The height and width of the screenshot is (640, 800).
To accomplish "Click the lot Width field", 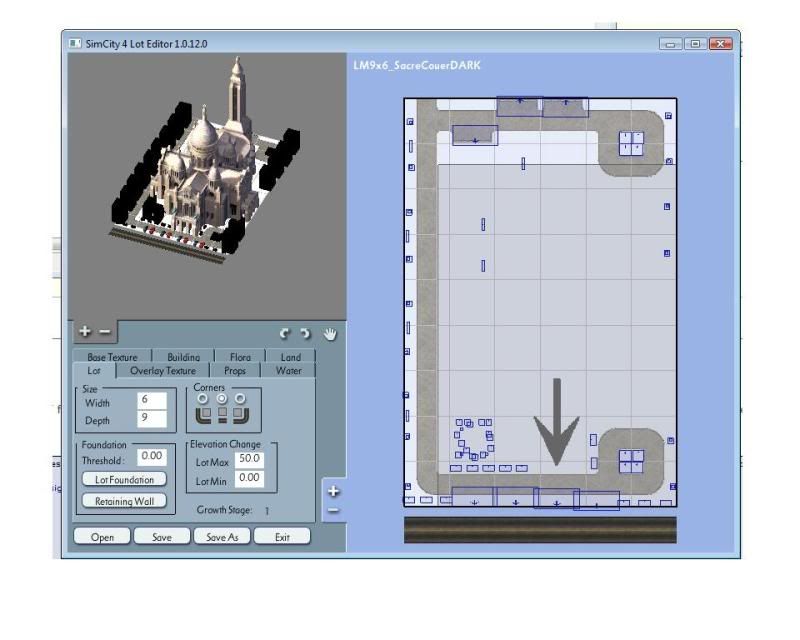I will [x=152, y=400].
